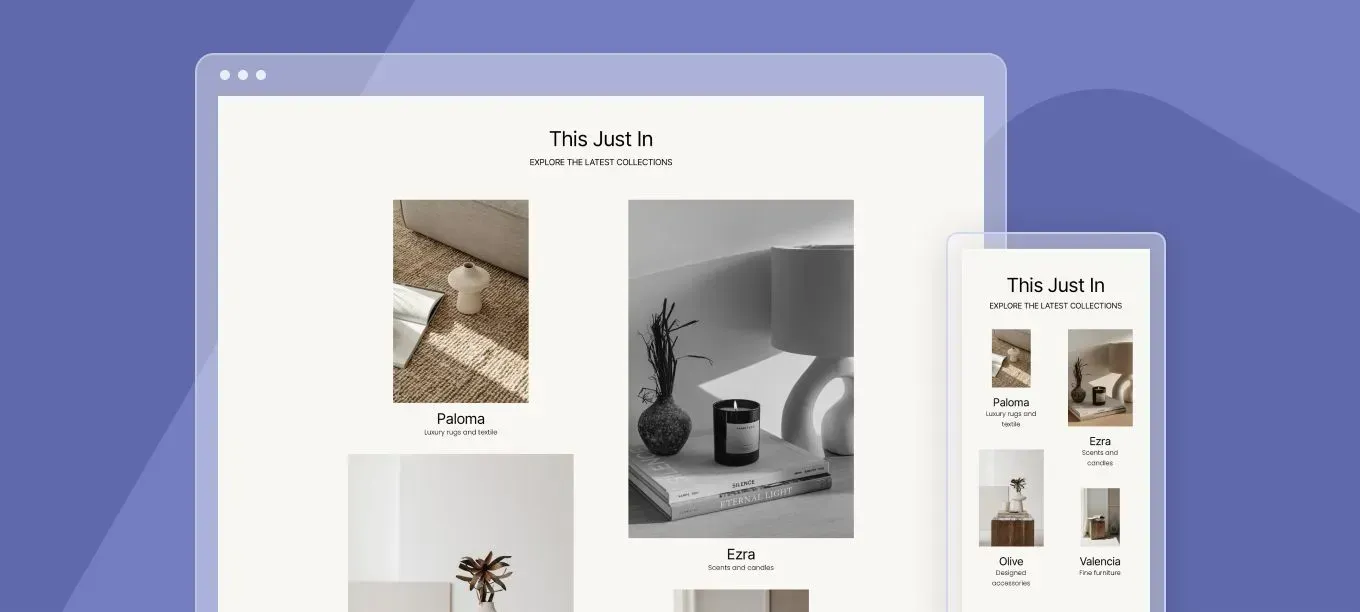Select the Valencia title in mobile view
Image resolution: width=1360 pixels, height=612 pixels.
1100,561
